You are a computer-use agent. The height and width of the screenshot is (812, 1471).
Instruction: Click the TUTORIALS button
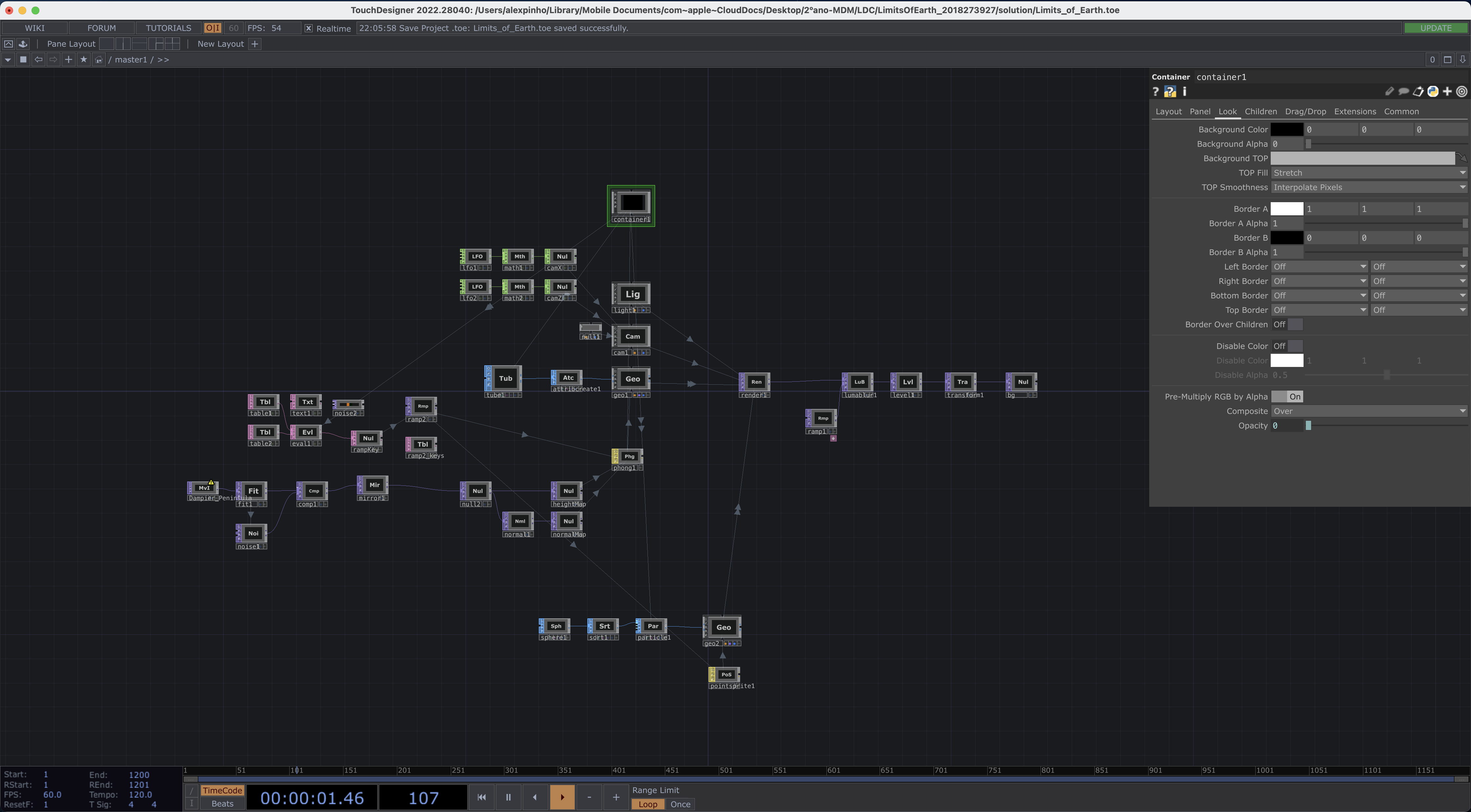tap(168, 28)
